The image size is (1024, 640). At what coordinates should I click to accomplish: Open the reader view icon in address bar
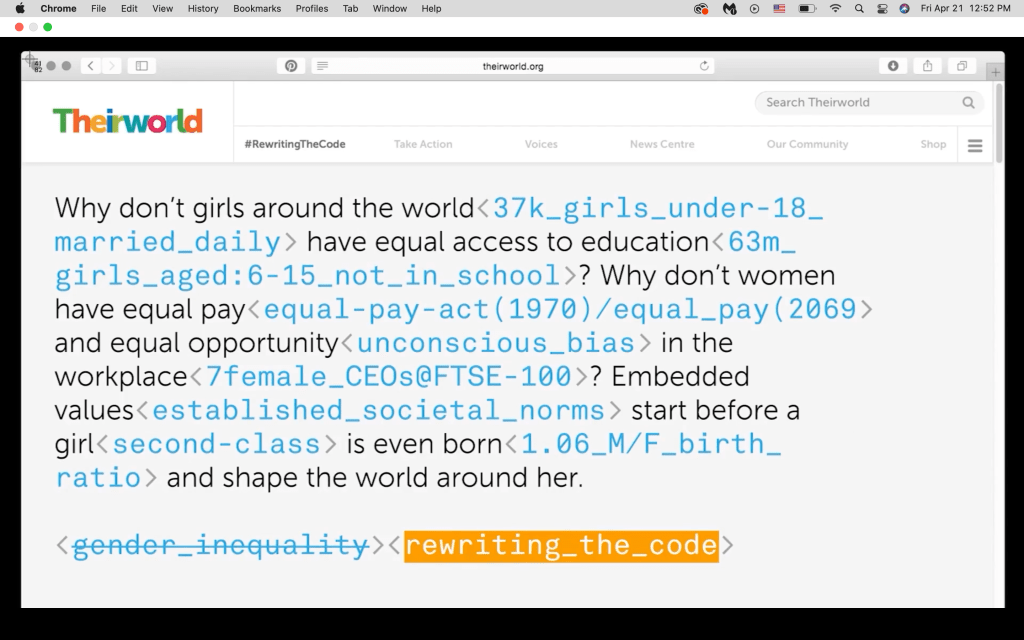click(322, 66)
